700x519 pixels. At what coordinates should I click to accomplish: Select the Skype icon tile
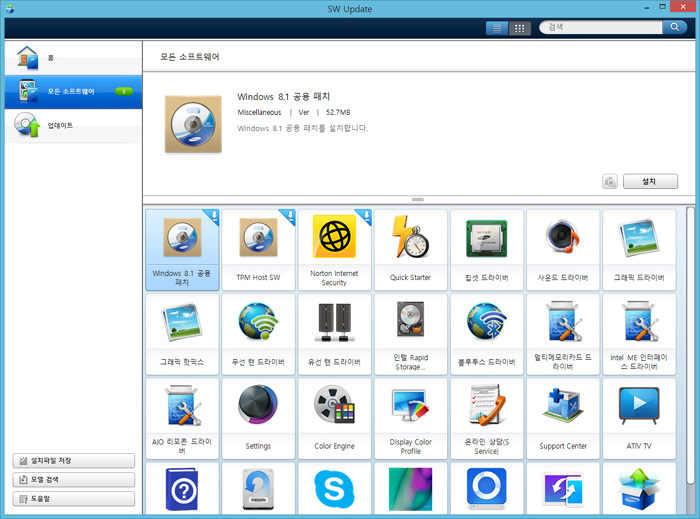[x=334, y=489]
